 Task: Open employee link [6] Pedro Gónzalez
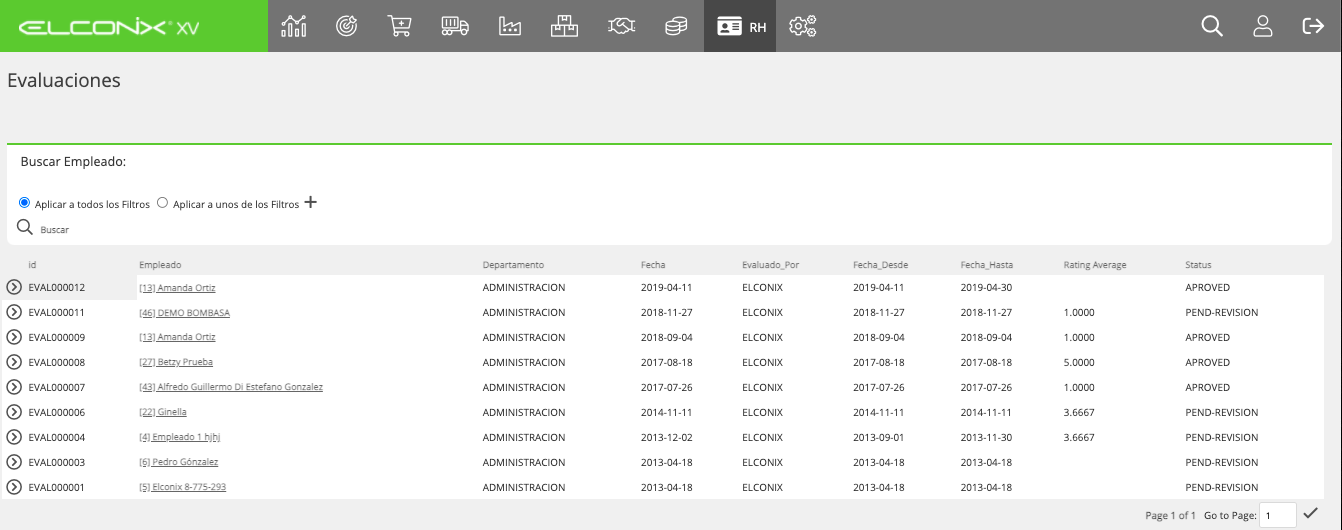tap(178, 463)
